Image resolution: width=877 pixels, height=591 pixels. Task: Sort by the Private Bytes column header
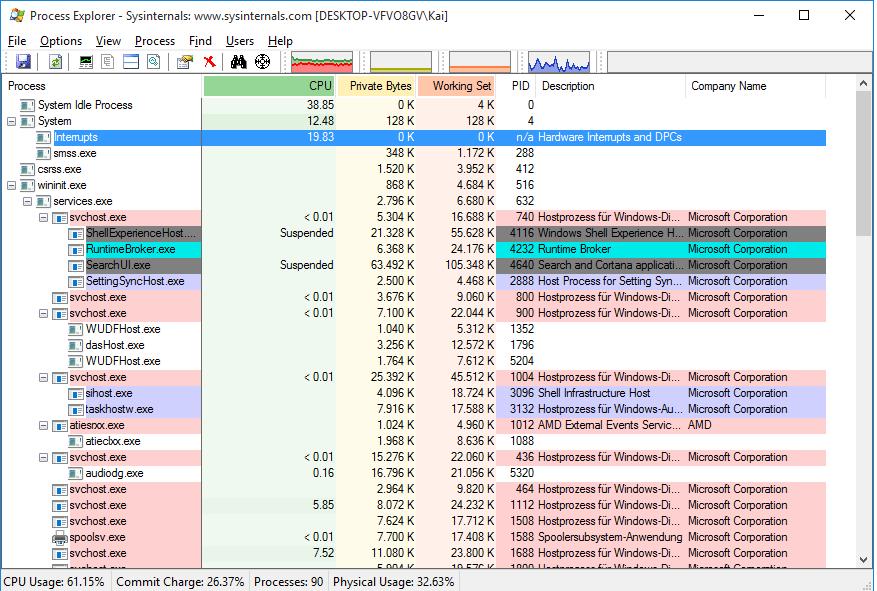[x=376, y=86]
